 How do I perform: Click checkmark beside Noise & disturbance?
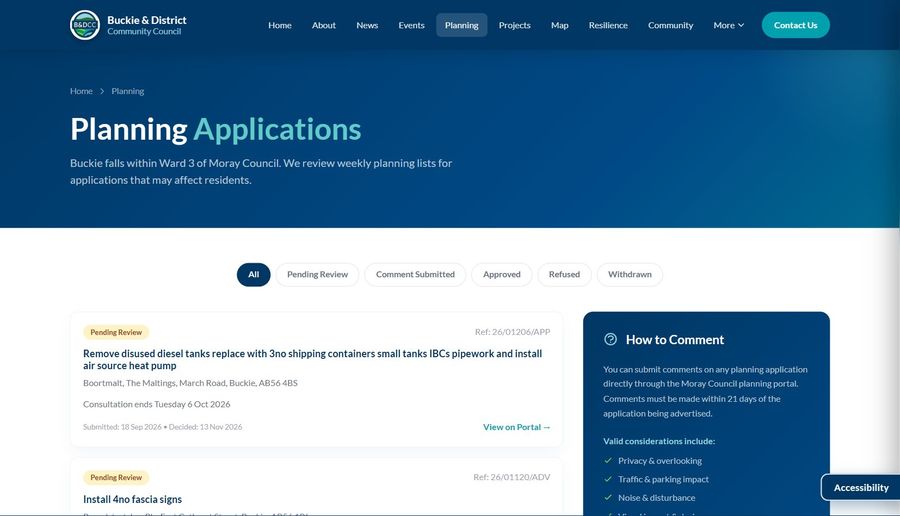[608, 497]
